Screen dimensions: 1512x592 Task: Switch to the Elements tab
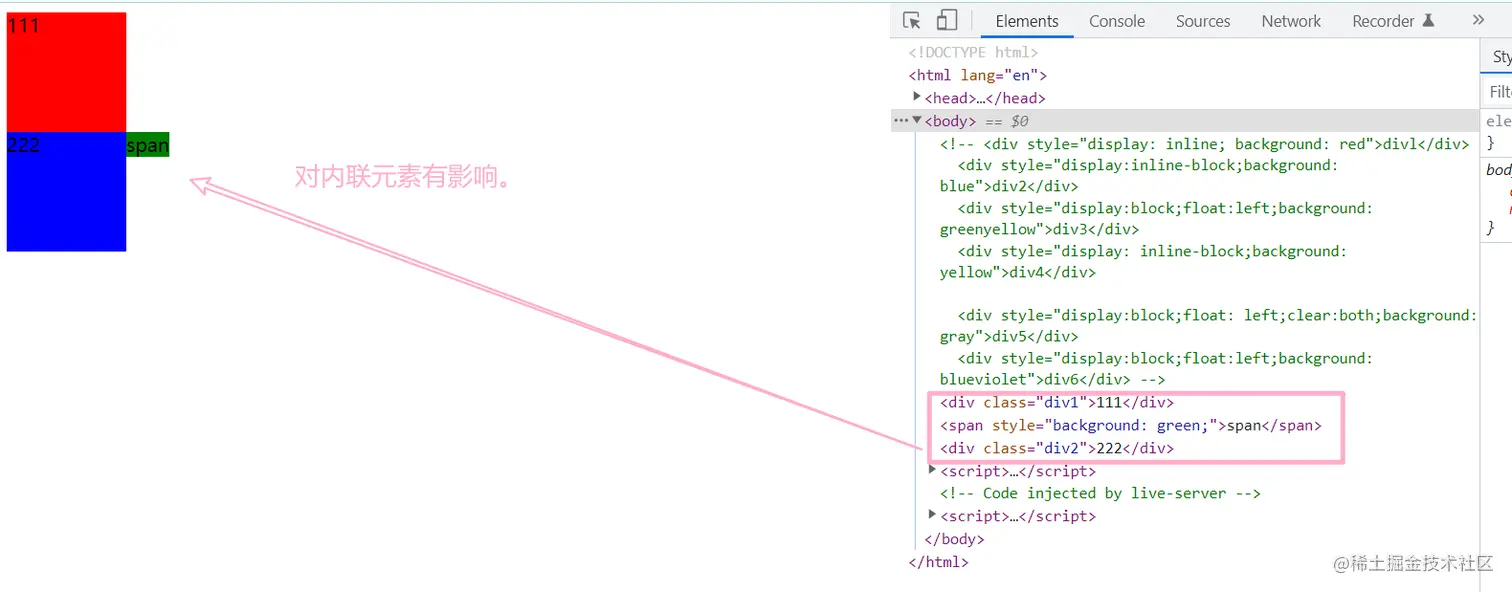1027,21
